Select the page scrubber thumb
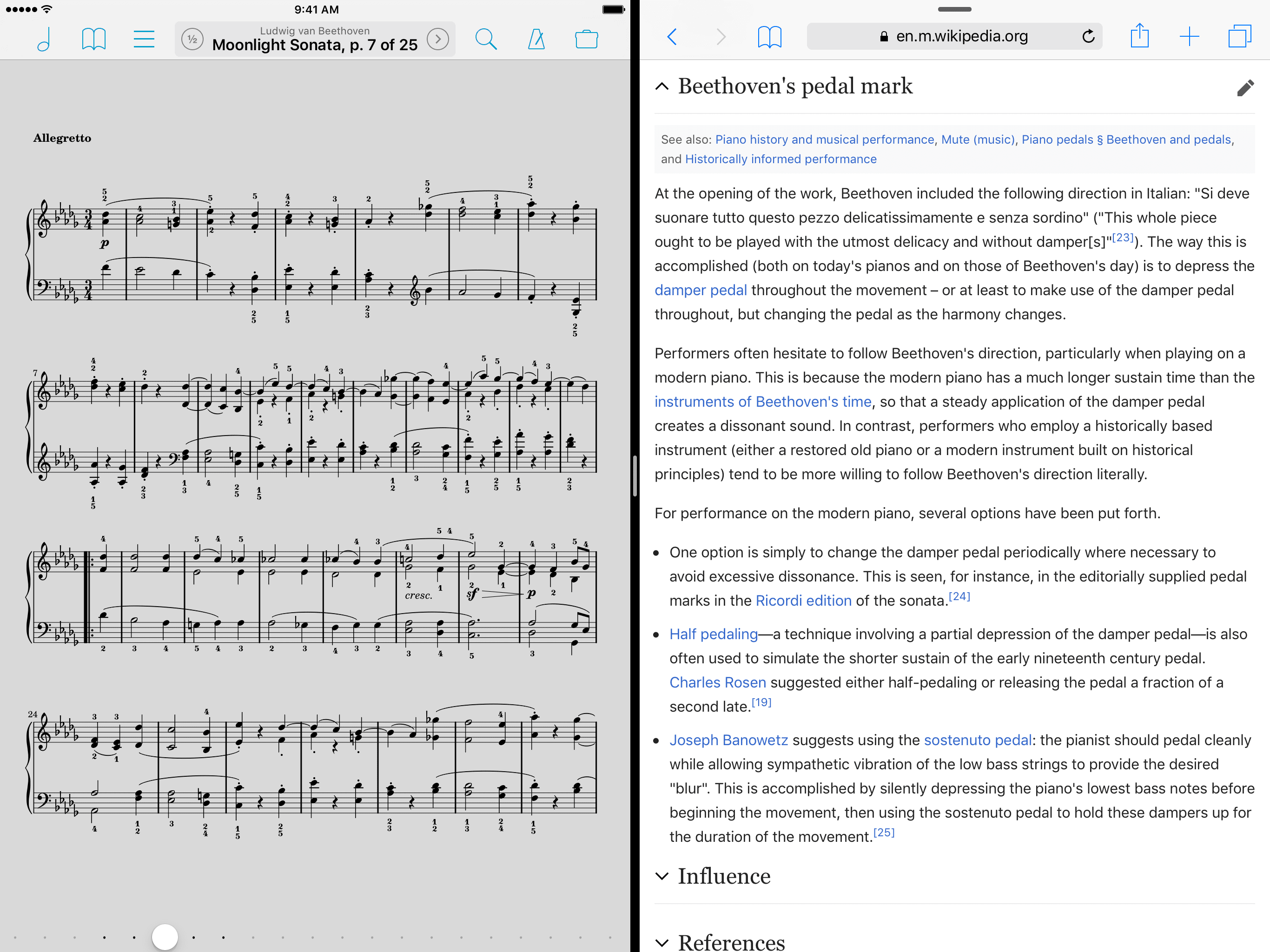 pyautogui.click(x=165, y=937)
